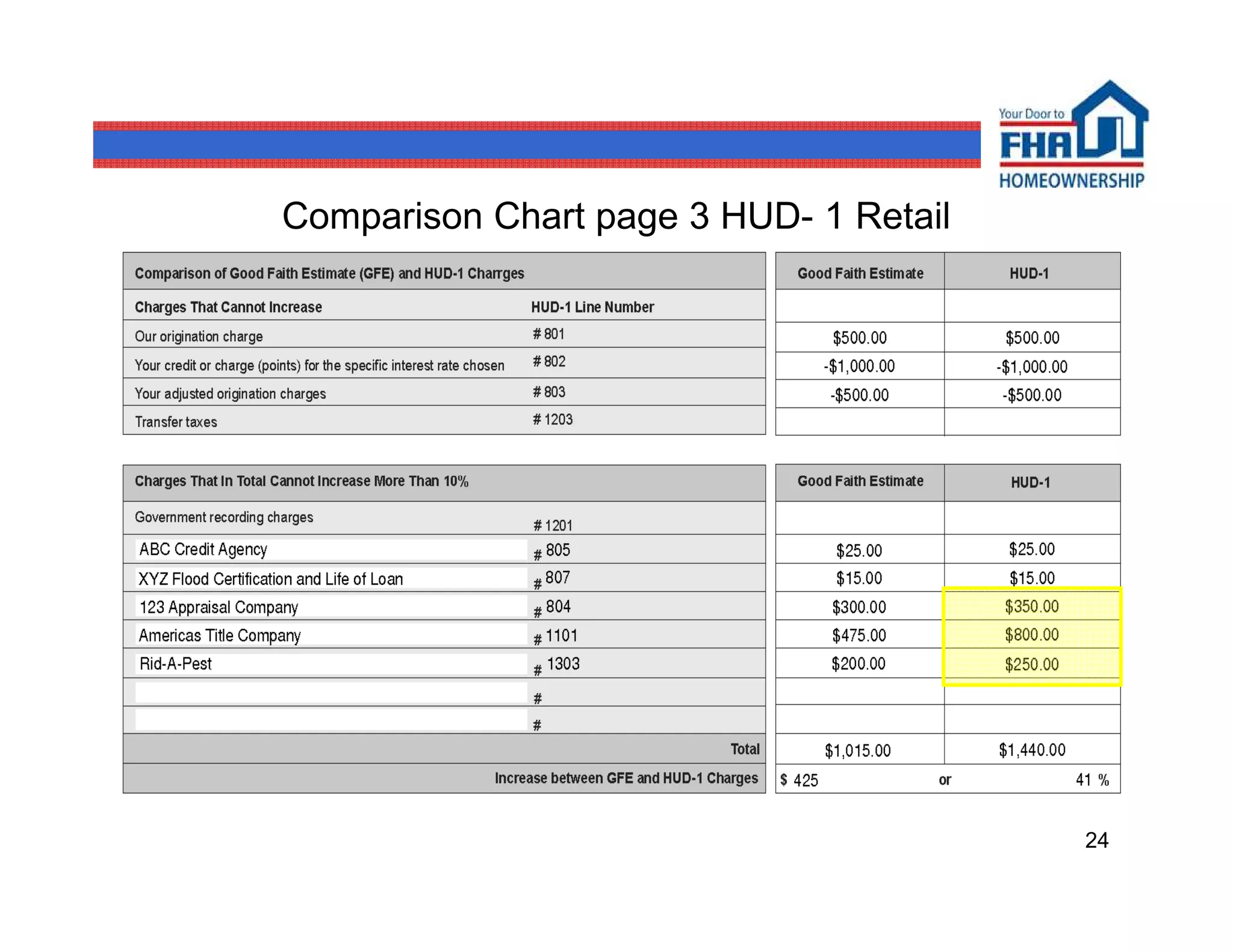
Task: Click the 'Americas Title Company' field
Action: click(x=331, y=635)
